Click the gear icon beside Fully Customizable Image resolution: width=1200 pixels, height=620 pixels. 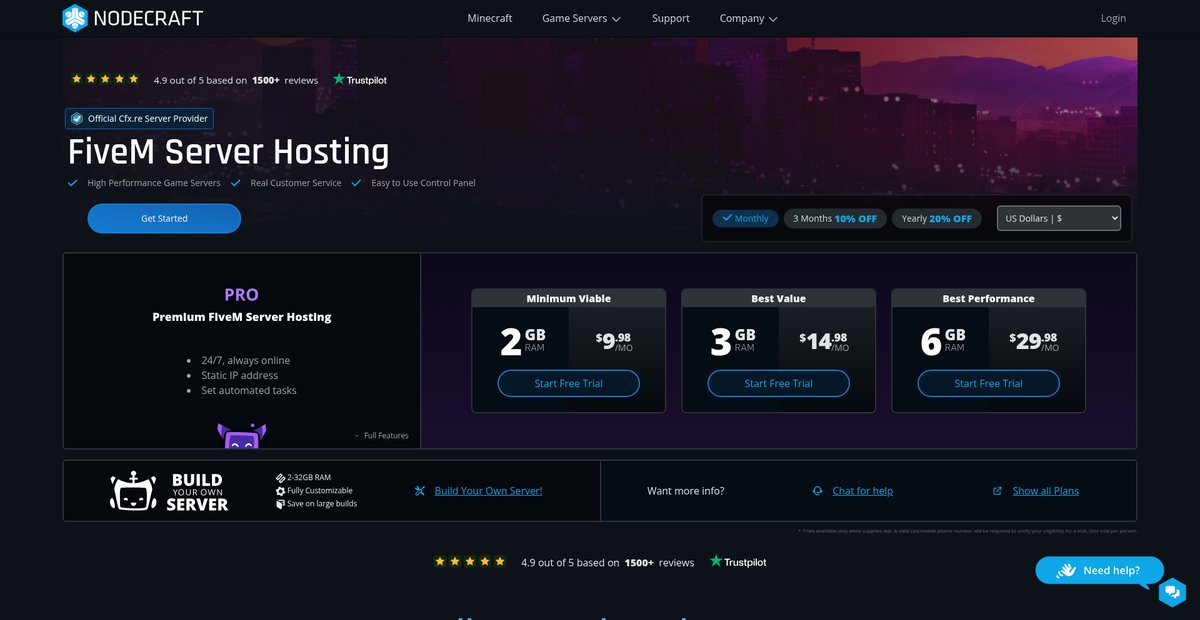[280, 491]
